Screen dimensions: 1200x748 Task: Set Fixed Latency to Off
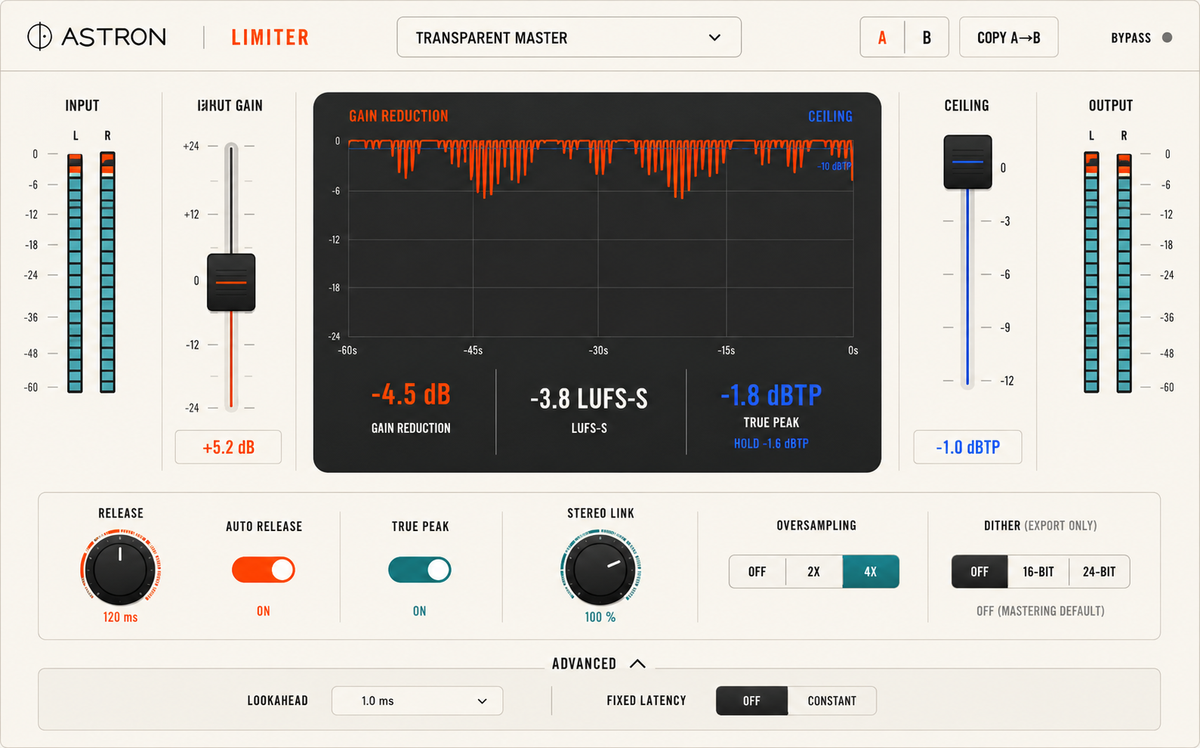pos(752,701)
